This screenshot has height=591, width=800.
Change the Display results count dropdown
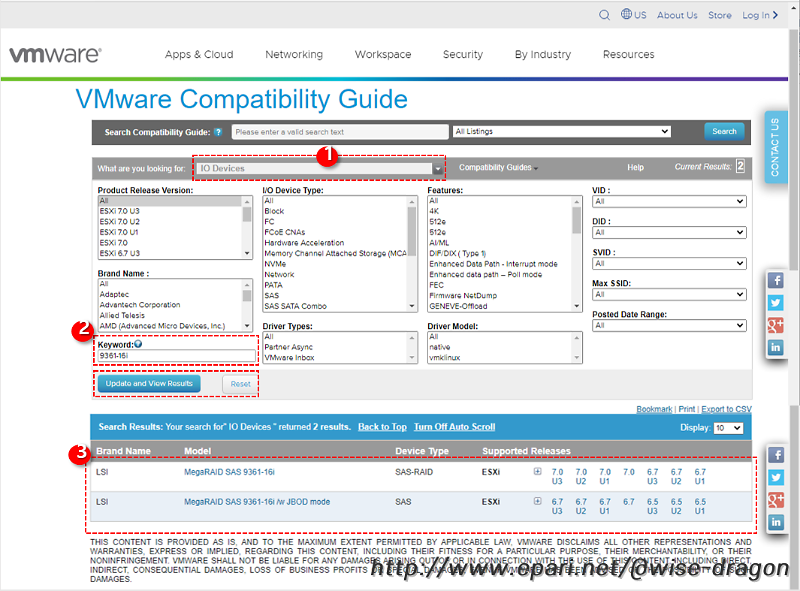tap(728, 428)
